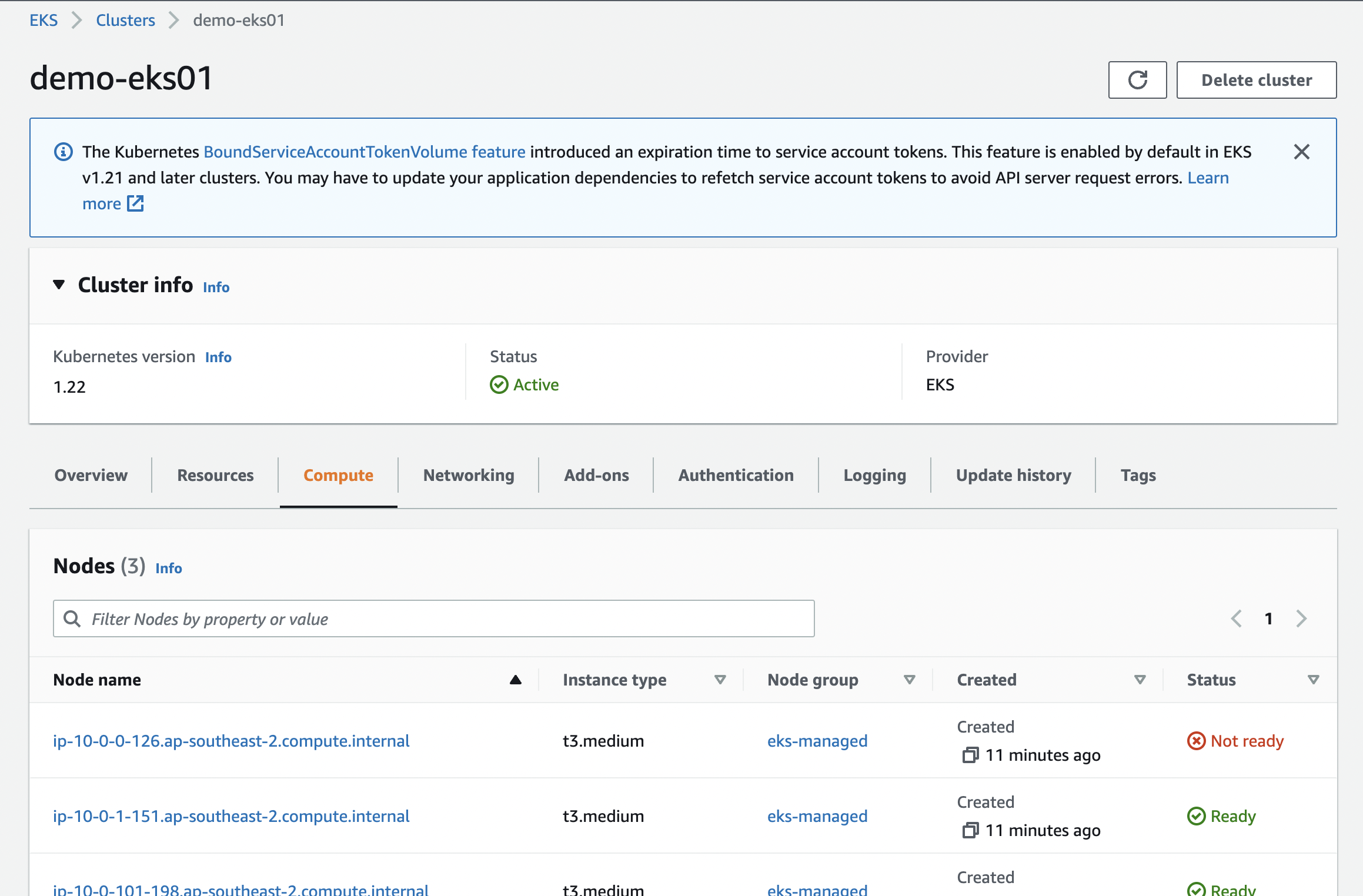Sort nodes by Status column arrow
1363x896 pixels.
[x=1313, y=680]
